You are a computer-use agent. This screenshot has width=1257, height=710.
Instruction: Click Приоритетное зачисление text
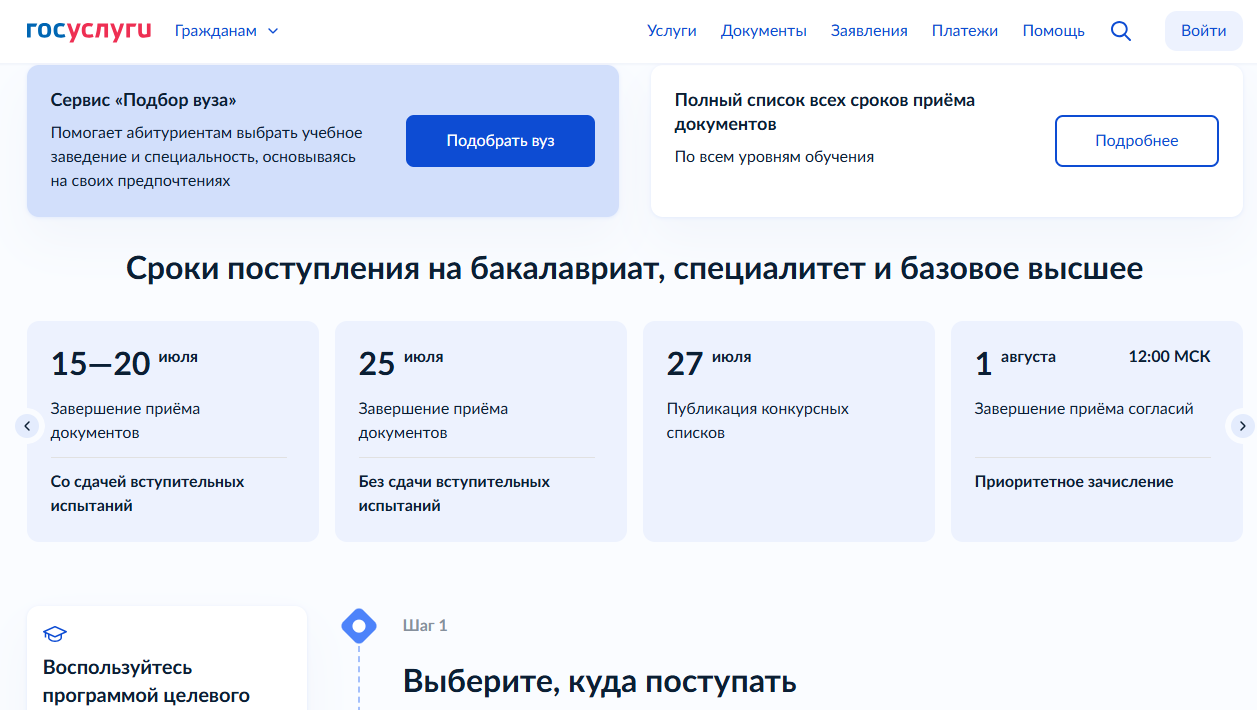1074,482
